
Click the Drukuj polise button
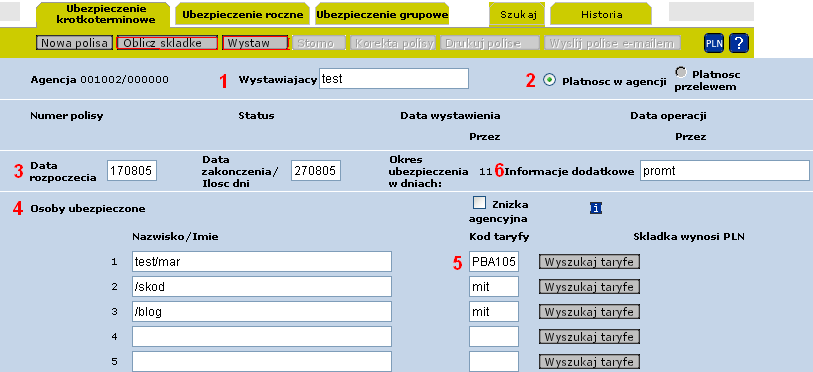pyautogui.click(x=489, y=43)
